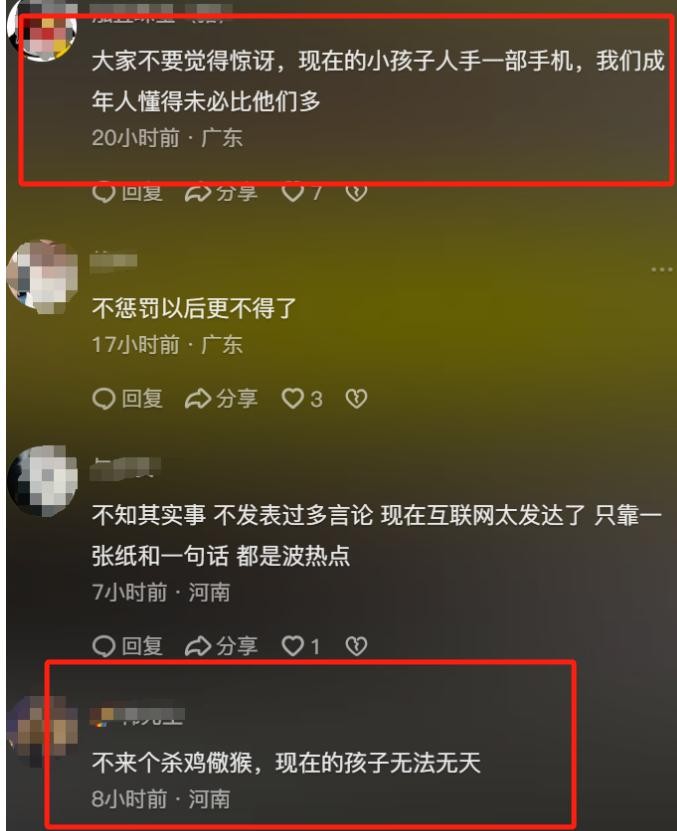Open avatar of the 杀鸡儆猴 commenter
677x831 pixels.
[42, 731]
